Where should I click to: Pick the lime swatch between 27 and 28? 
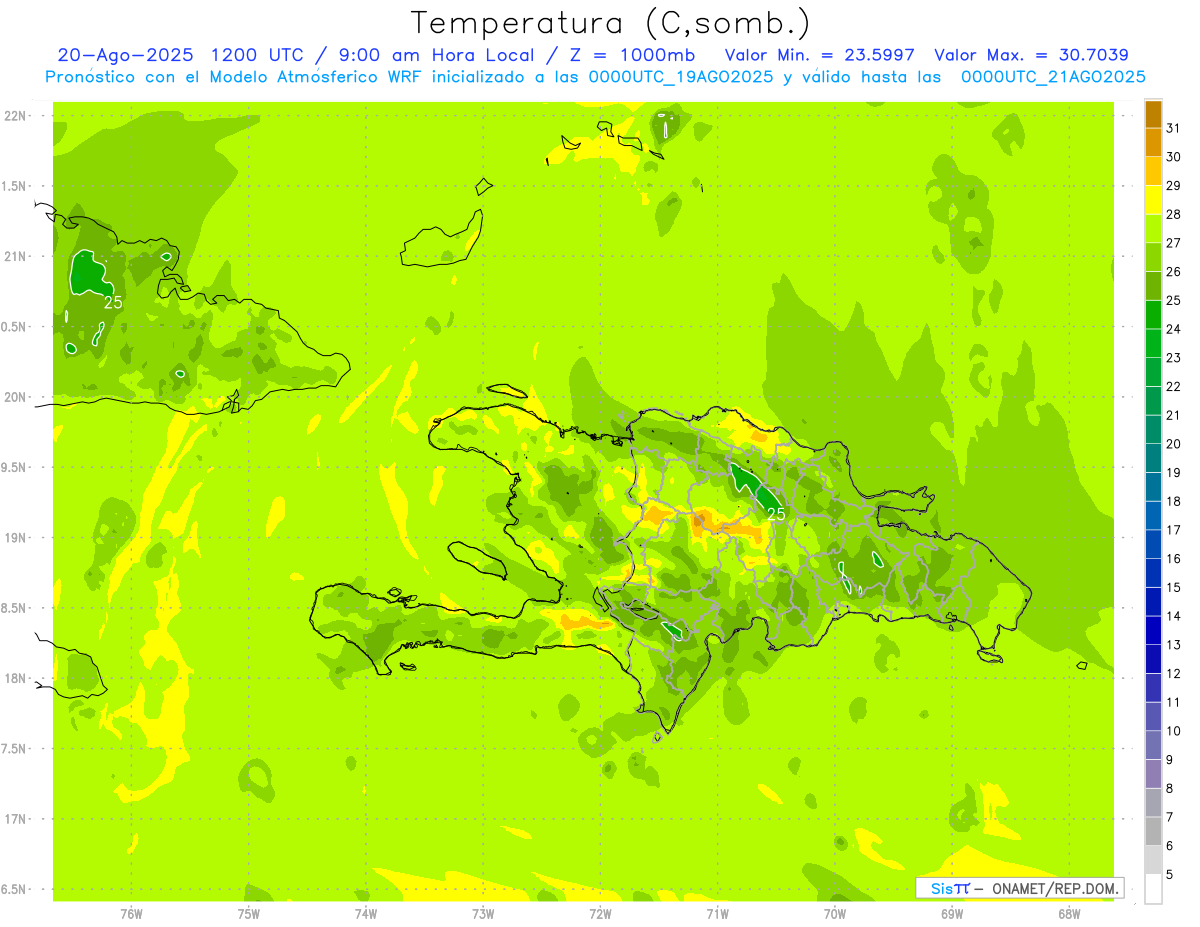[1153, 228]
